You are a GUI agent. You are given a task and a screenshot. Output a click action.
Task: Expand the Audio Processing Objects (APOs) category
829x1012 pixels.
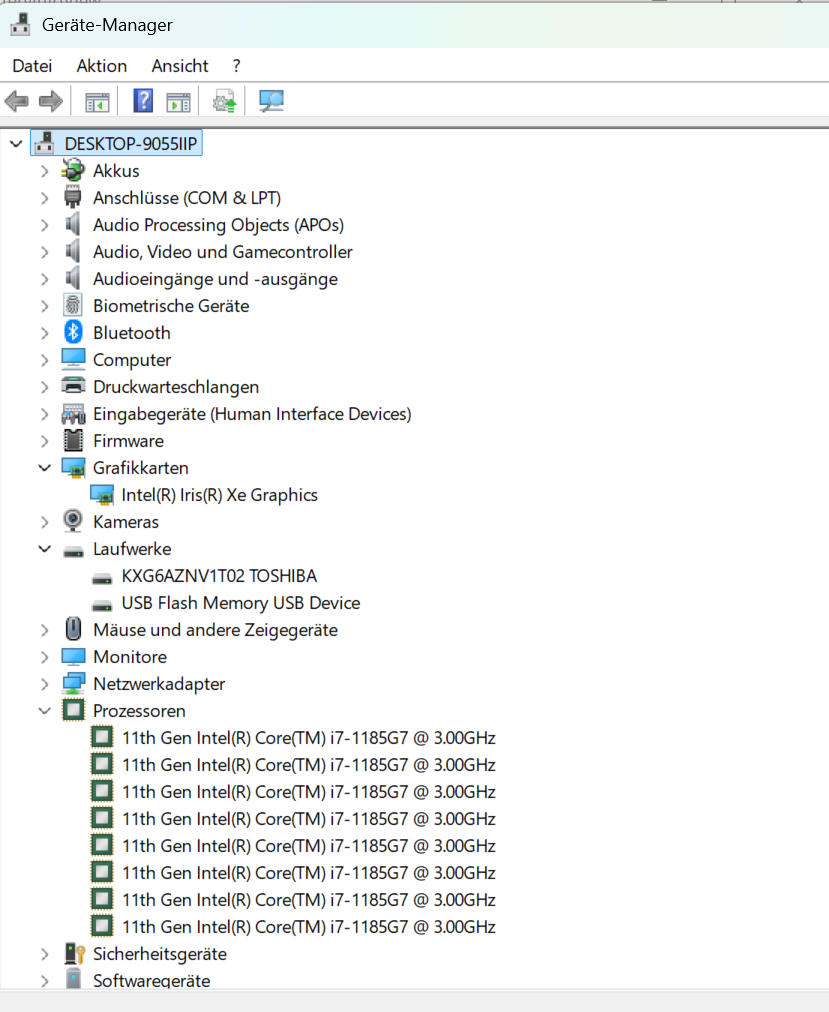pyautogui.click(x=44, y=225)
